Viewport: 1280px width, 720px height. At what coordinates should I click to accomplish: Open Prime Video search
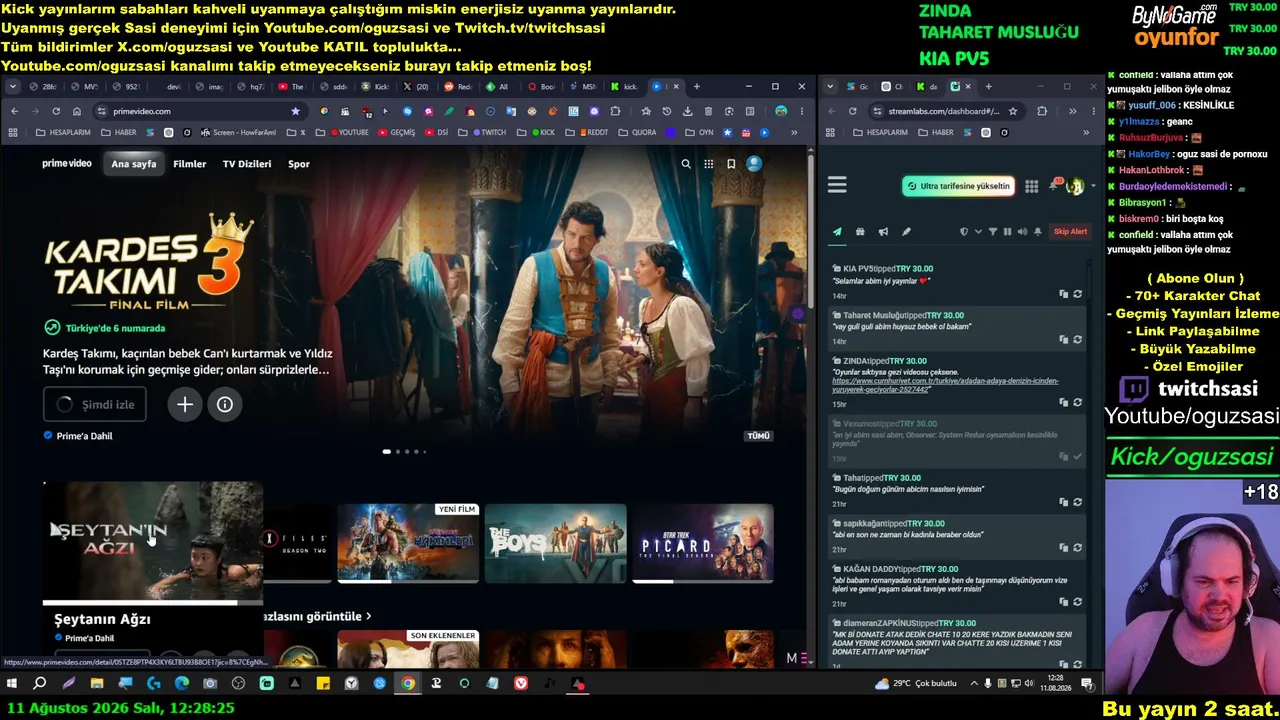(x=686, y=164)
